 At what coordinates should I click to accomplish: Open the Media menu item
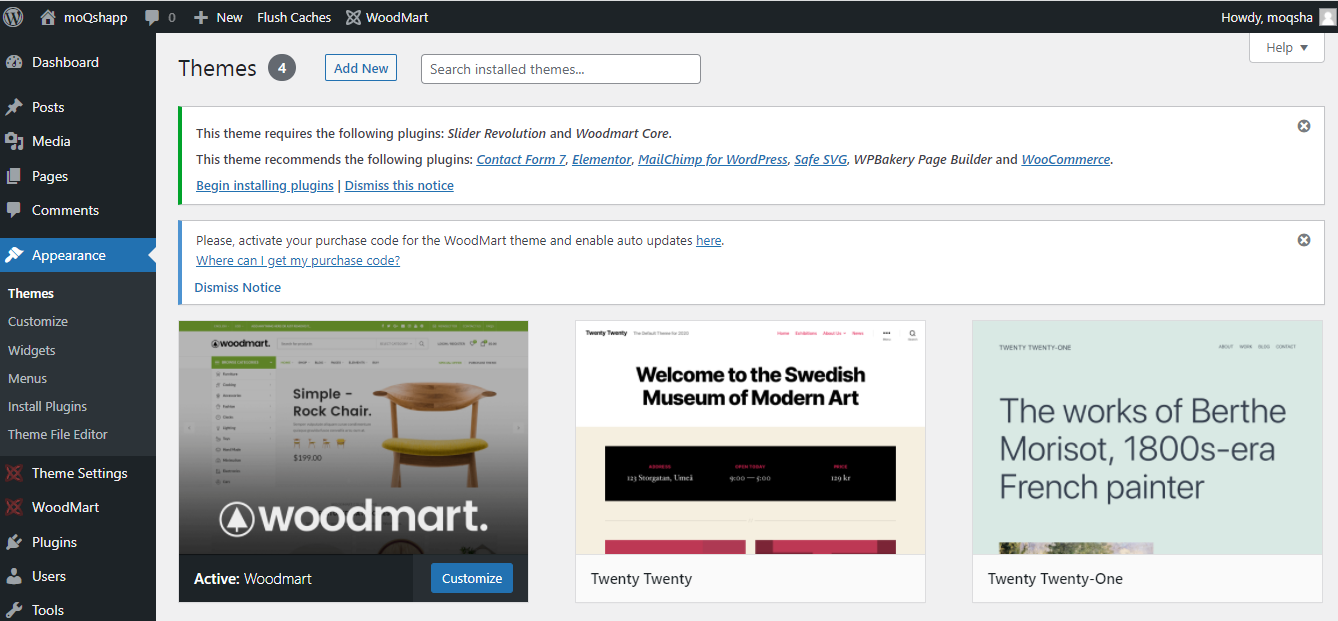pyautogui.click(x=78, y=141)
